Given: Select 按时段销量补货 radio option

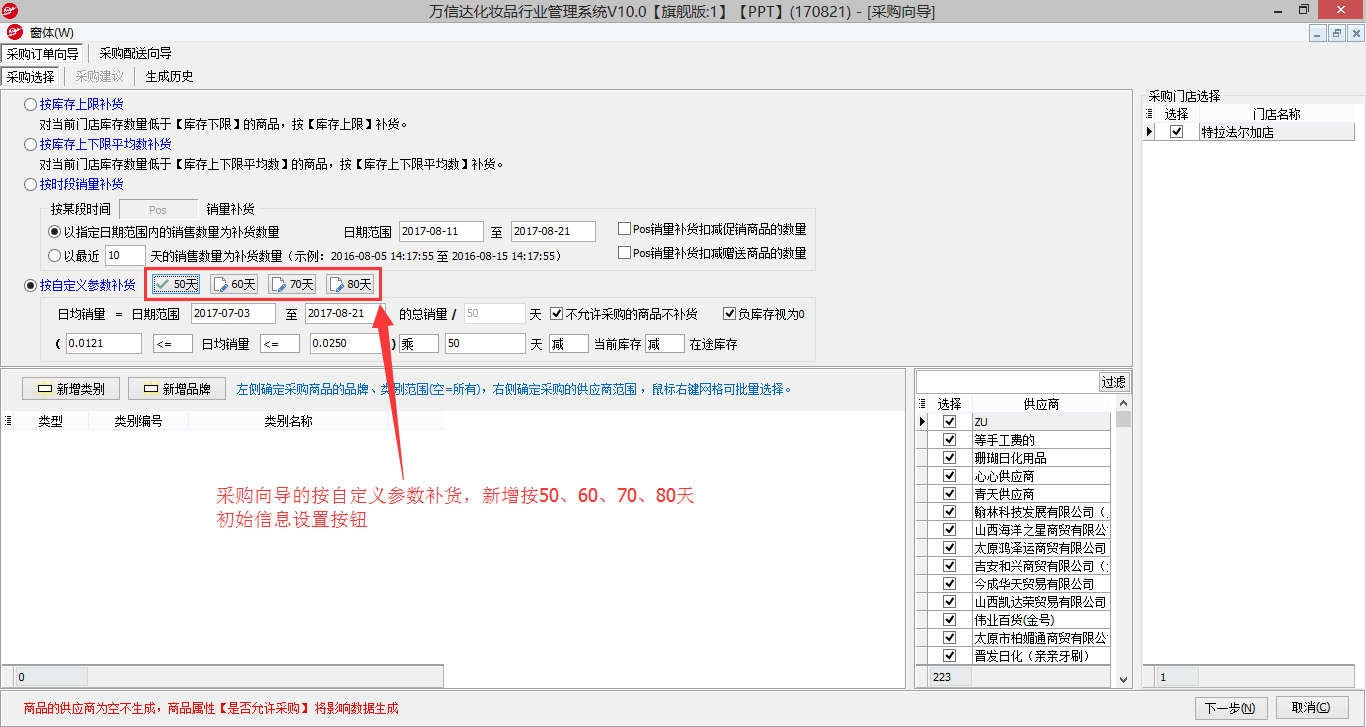Looking at the screenshot, I should [31, 184].
